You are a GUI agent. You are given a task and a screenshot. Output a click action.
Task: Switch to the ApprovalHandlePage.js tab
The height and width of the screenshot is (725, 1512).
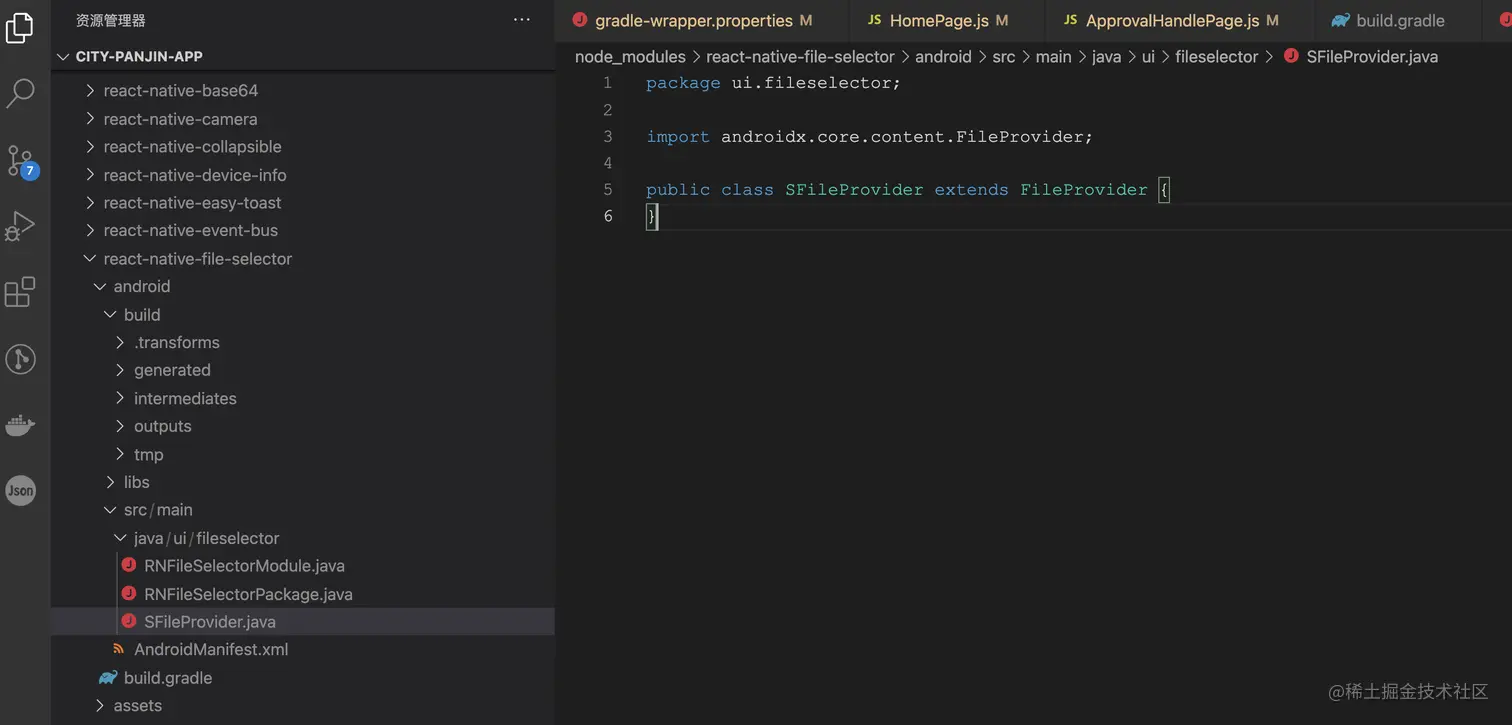pyautogui.click(x=1171, y=20)
